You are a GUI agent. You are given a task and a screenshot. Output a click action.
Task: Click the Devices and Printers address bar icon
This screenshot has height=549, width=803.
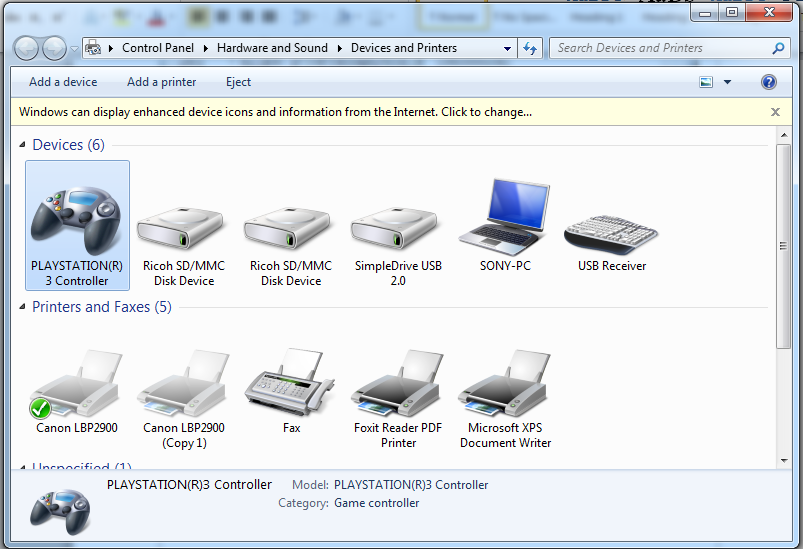(93, 48)
